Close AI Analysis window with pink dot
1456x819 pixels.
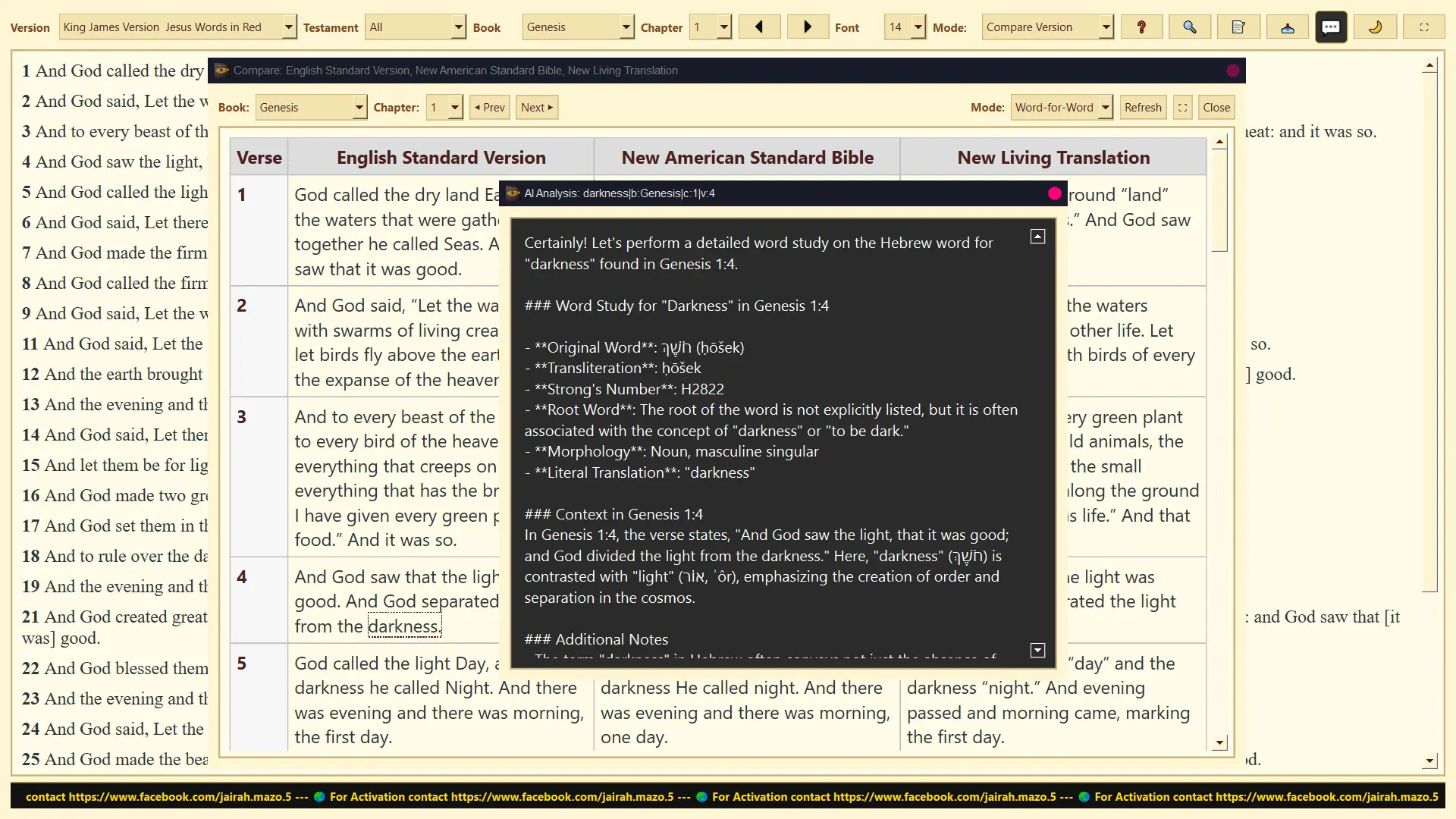click(x=1054, y=193)
